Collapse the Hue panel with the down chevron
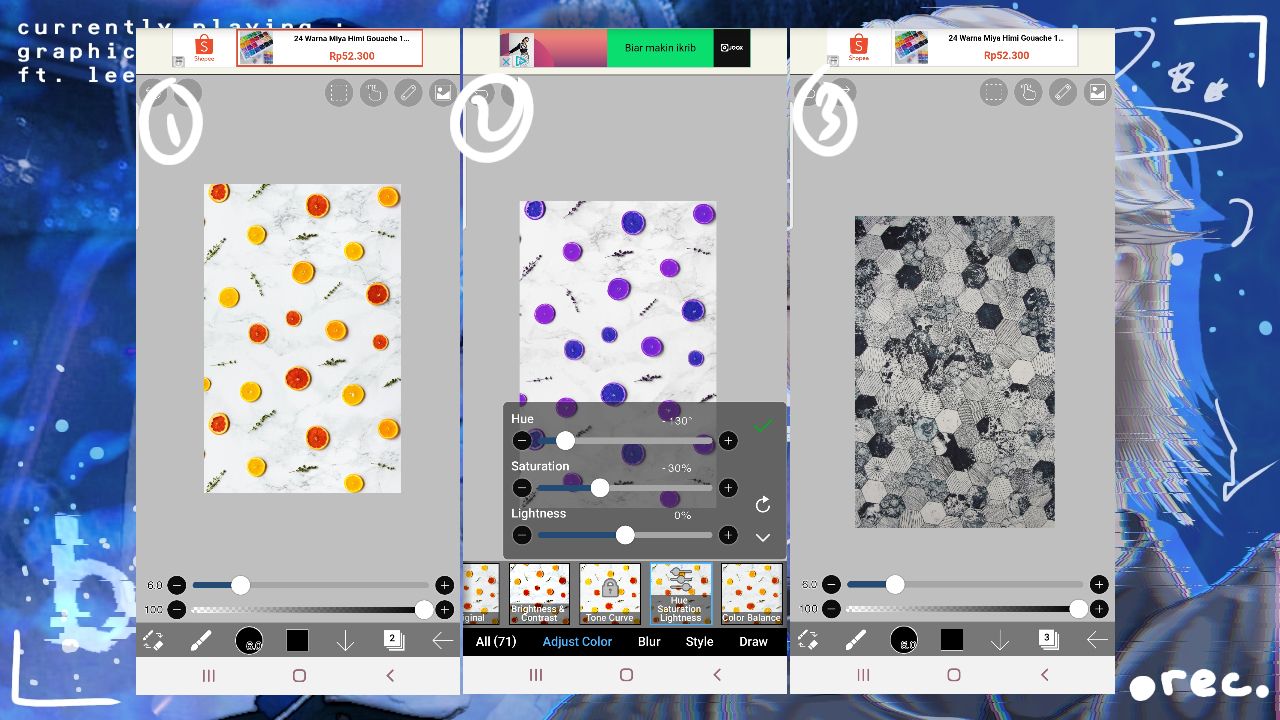Screen dimensions: 1280x720 pos(762,537)
